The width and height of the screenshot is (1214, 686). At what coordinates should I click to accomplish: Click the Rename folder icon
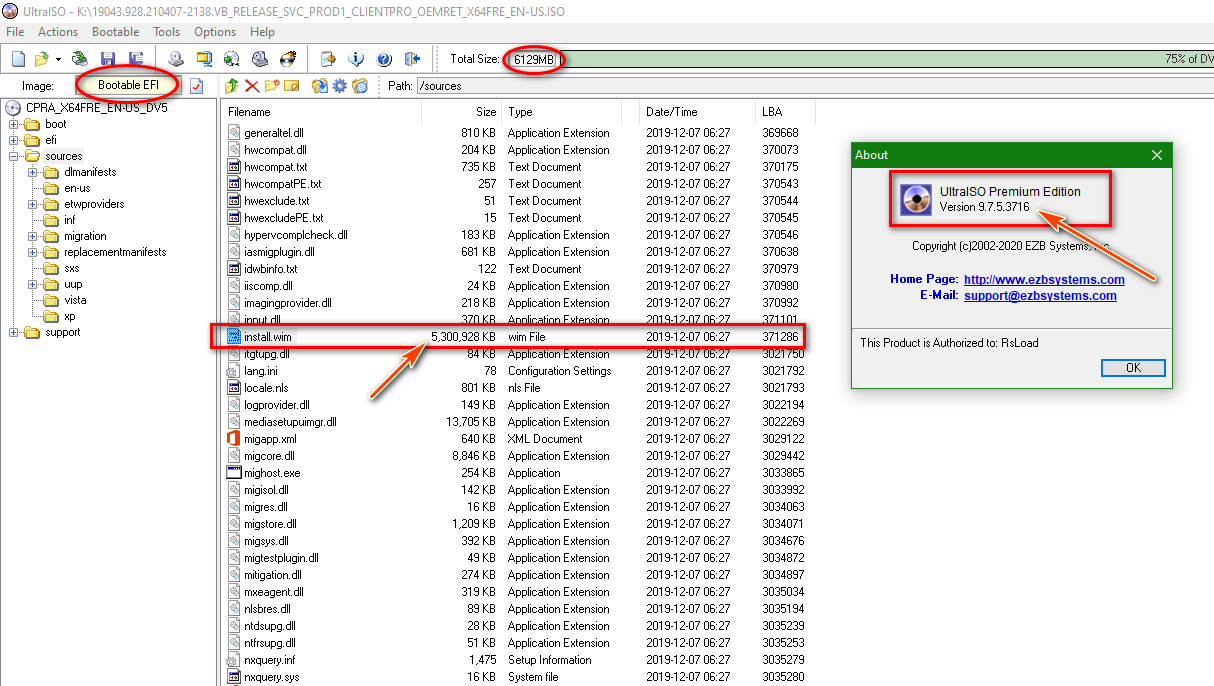coord(291,86)
